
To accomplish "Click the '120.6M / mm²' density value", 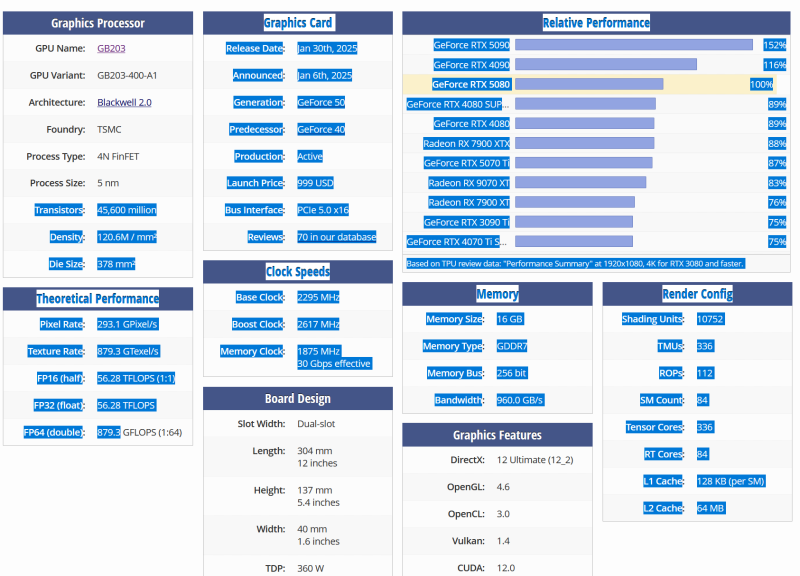I will tap(127, 237).
